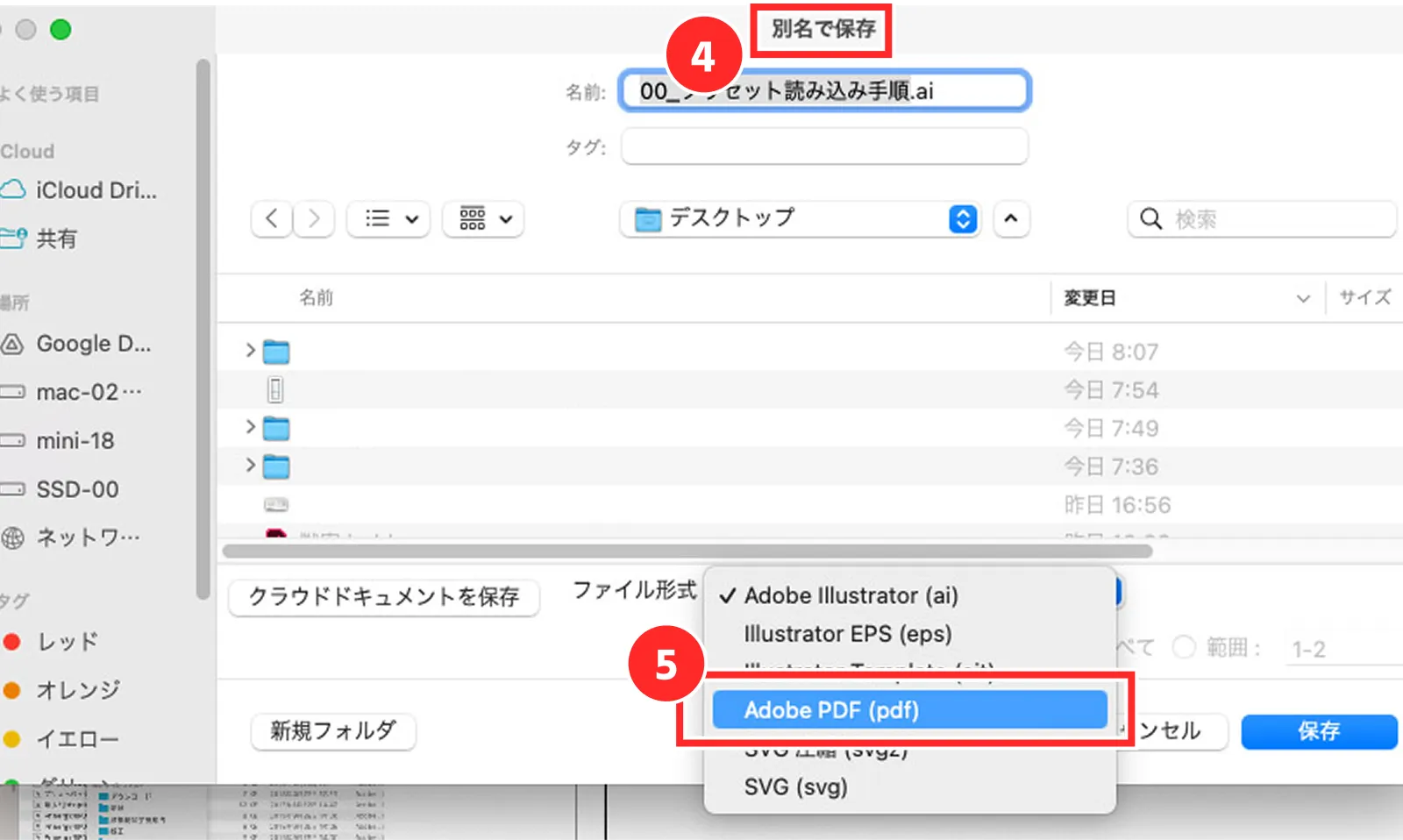Click the blue 保存 button
The width and height of the screenshot is (1403, 840).
[1319, 731]
